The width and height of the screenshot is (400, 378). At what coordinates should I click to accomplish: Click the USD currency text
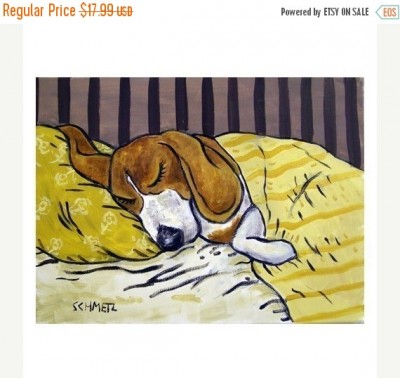tap(125, 12)
